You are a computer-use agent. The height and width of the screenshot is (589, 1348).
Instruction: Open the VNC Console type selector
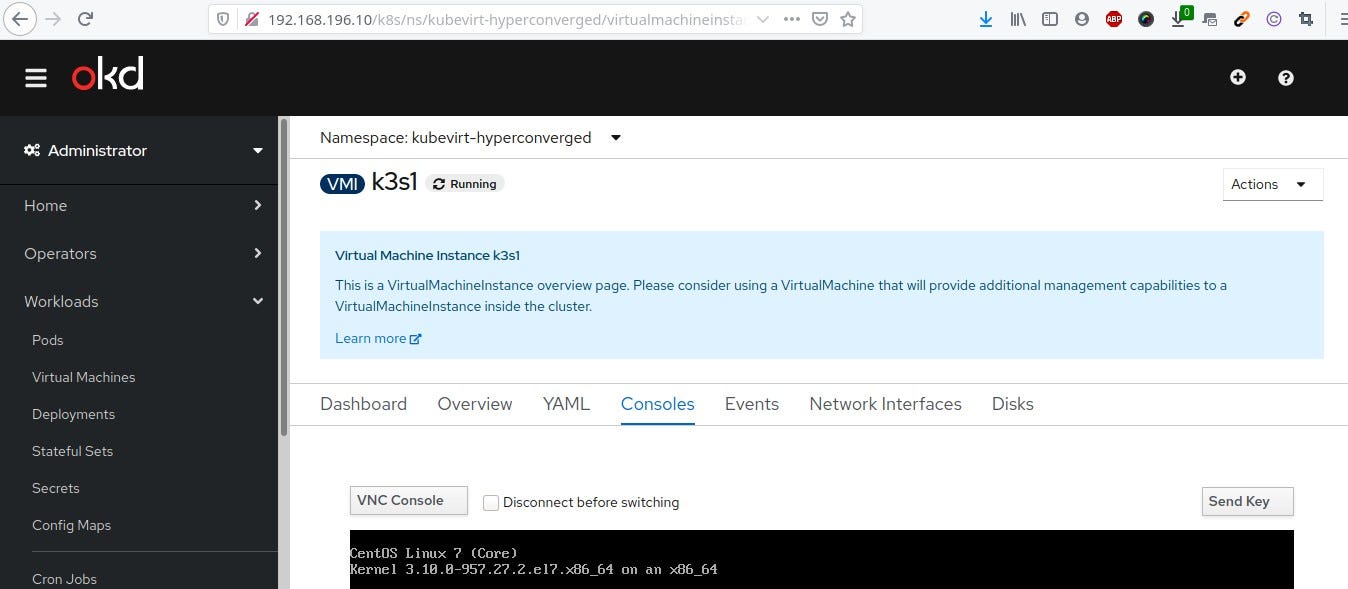coord(409,500)
